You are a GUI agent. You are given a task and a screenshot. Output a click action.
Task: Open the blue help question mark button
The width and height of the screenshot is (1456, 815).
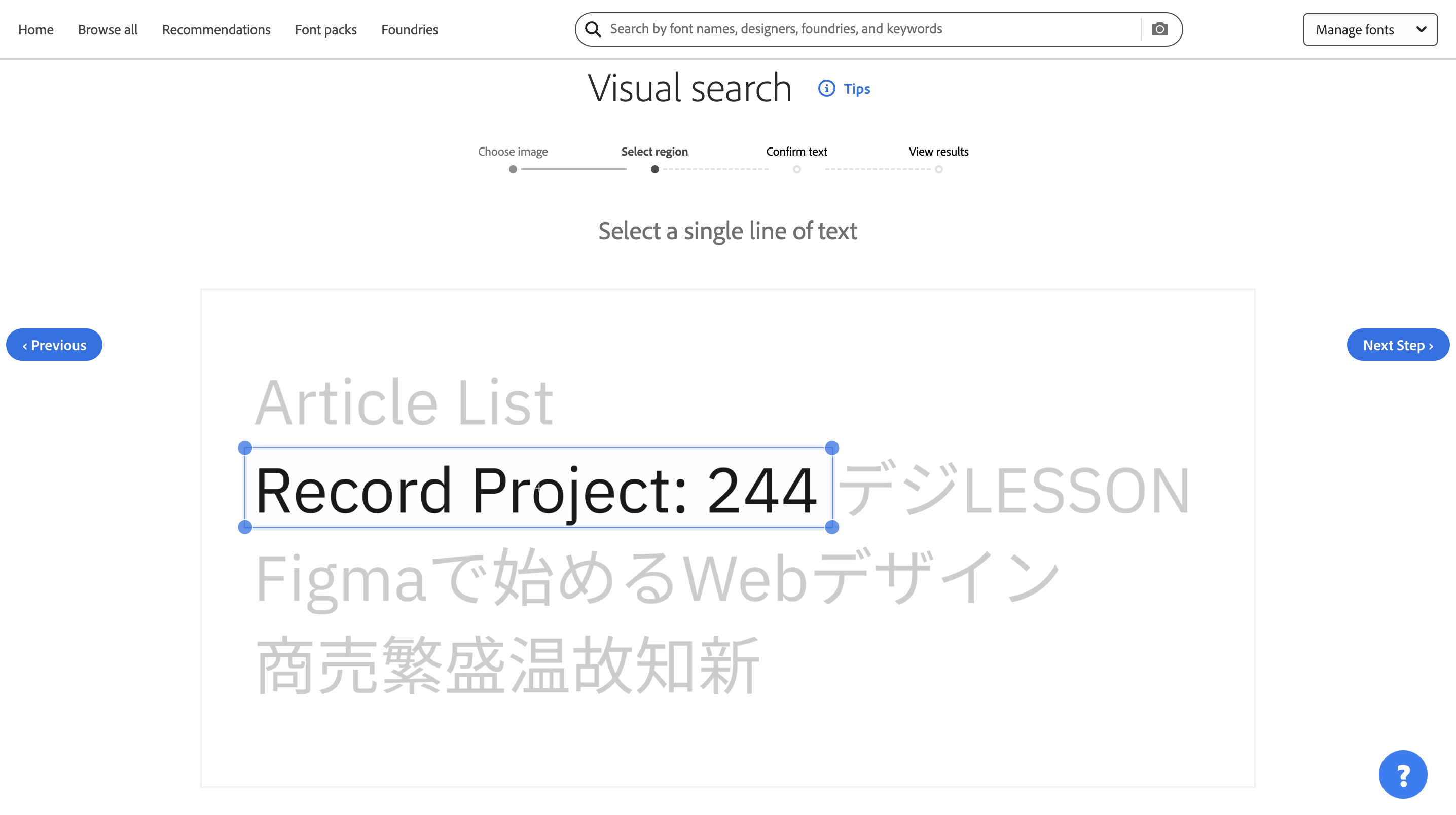pyautogui.click(x=1402, y=774)
